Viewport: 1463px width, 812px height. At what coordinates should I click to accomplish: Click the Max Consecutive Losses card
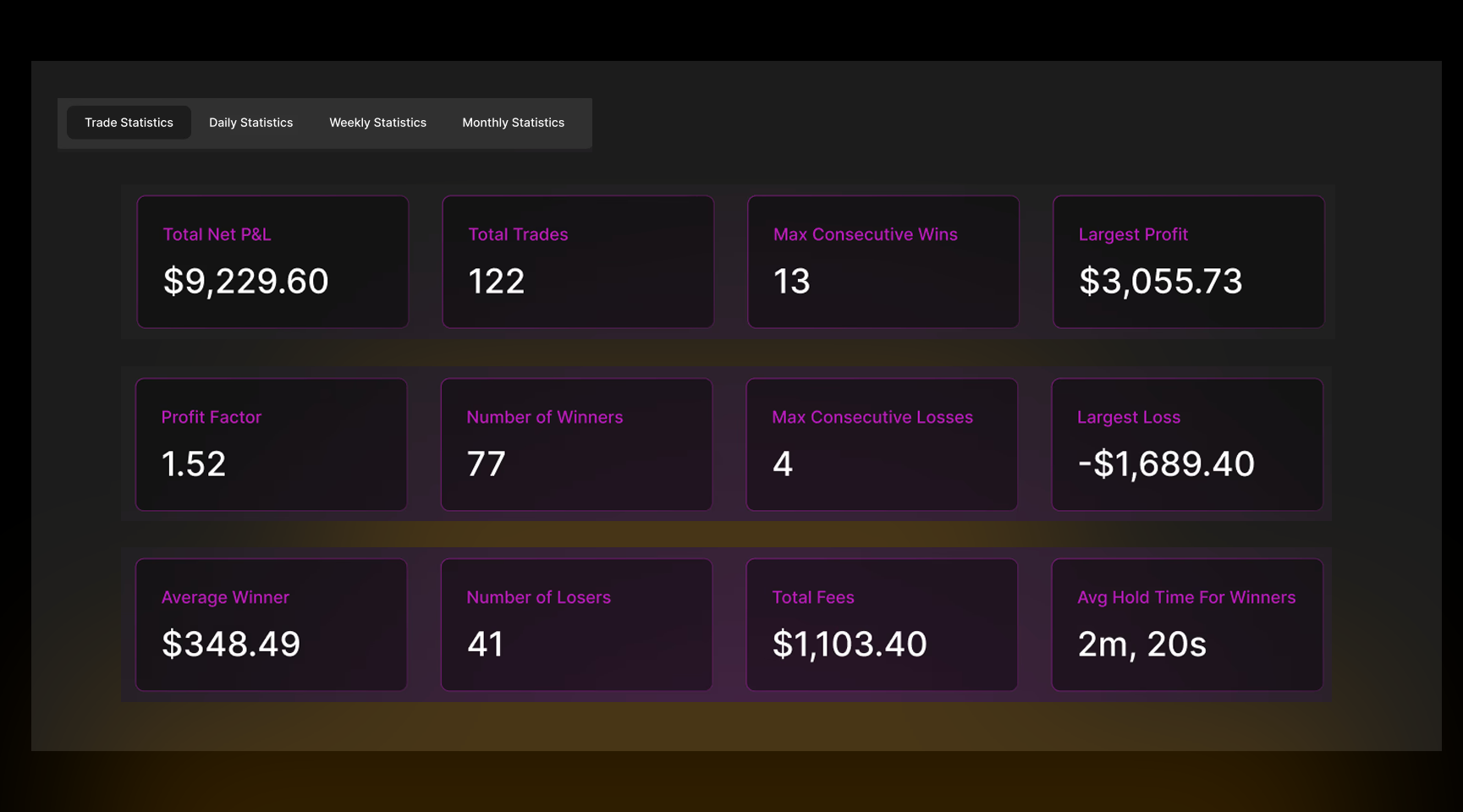click(x=882, y=444)
